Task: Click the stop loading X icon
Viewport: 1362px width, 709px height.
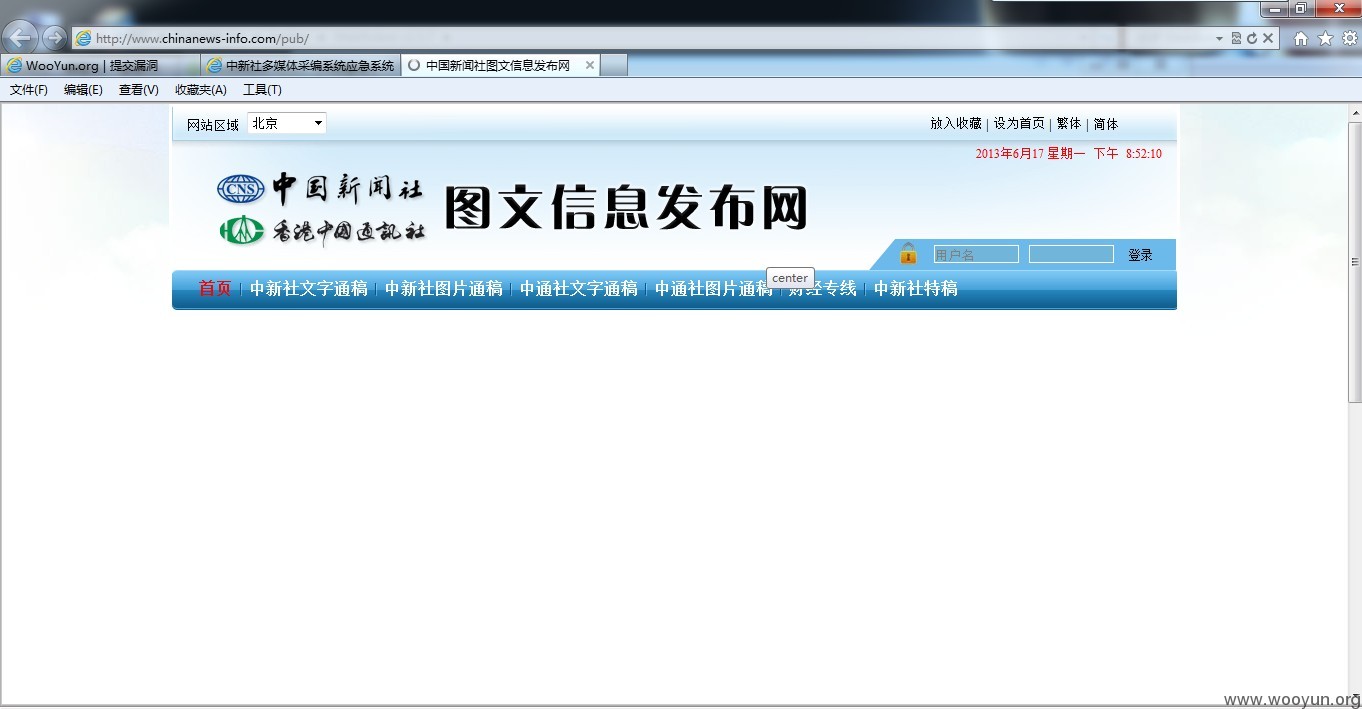Action: [1268, 38]
